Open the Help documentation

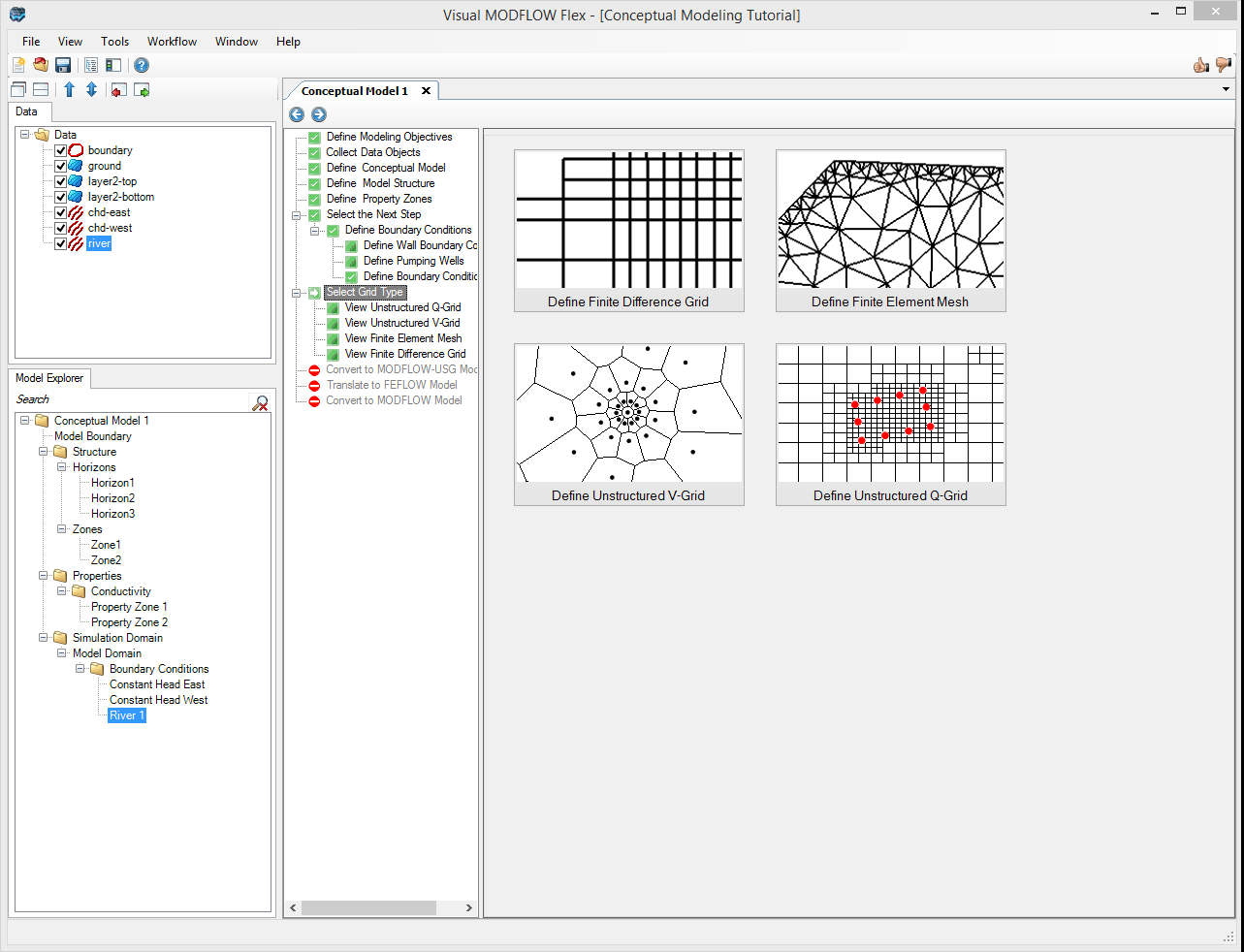coord(141,64)
